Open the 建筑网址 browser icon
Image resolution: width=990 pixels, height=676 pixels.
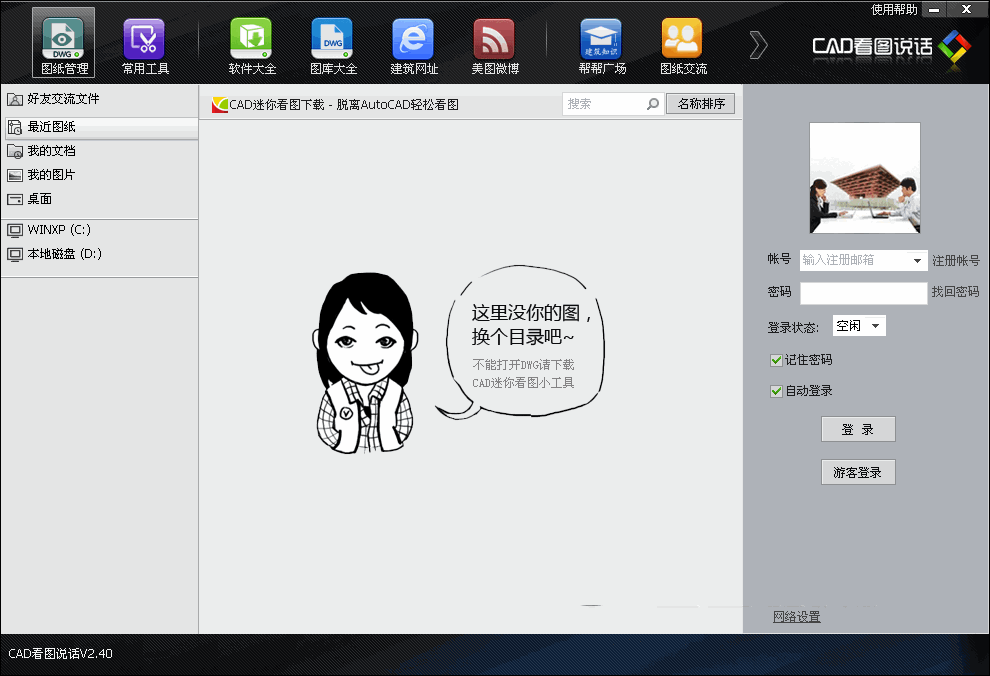pyautogui.click(x=413, y=40)
